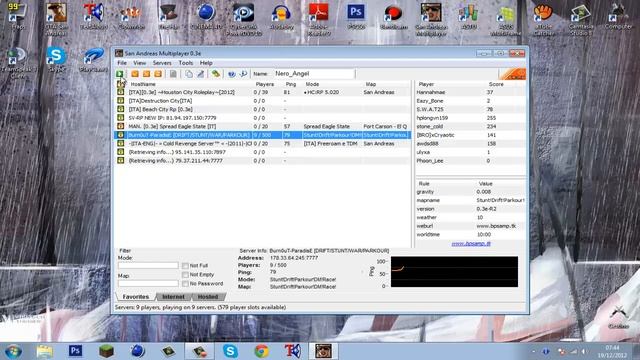This screenshot has width=640, height=360.
Task: Click the Mode filter input field
Action: tap(148, 265)
